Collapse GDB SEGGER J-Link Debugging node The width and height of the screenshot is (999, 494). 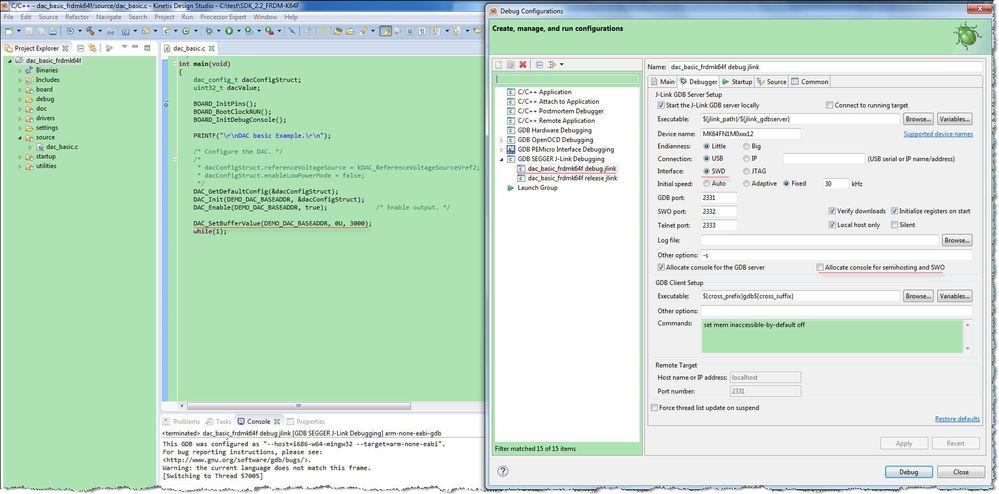[x=501, y=159]
